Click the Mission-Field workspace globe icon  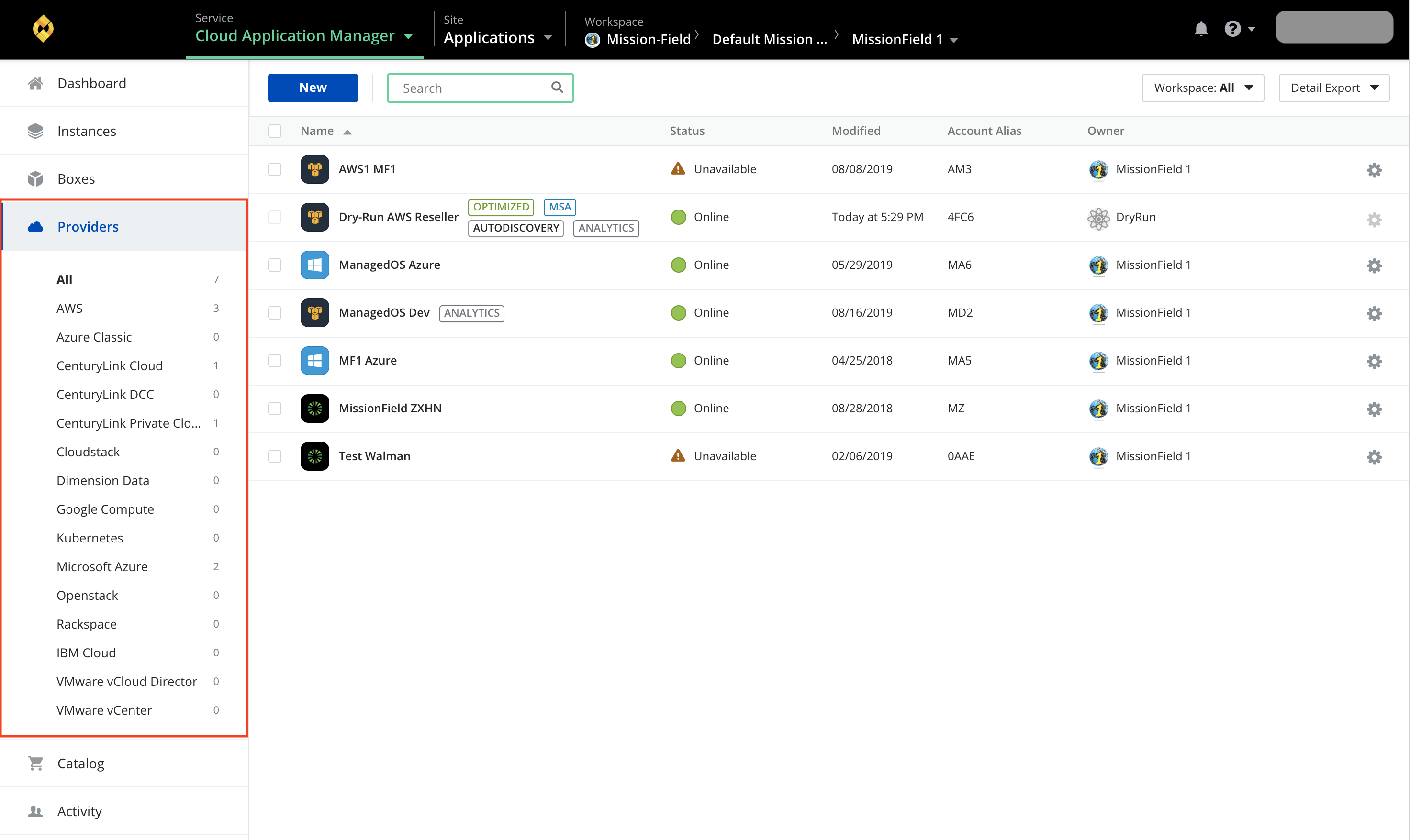point(593,40)
